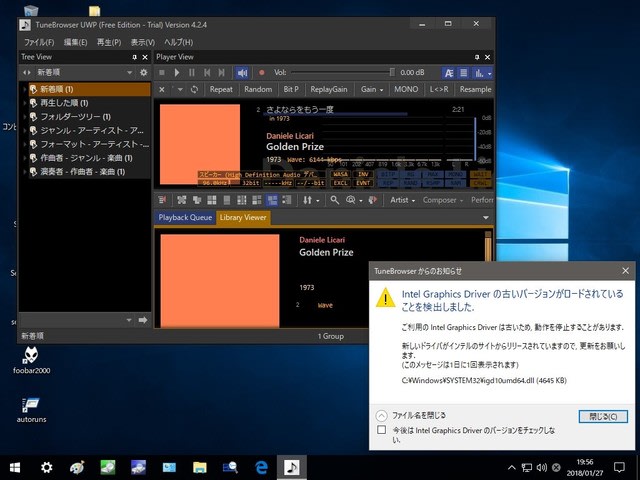Open the tab list dropdown arrow
The width and height of the screenshot is (640, 480).
pyautogui.click(x=486, y=218)
